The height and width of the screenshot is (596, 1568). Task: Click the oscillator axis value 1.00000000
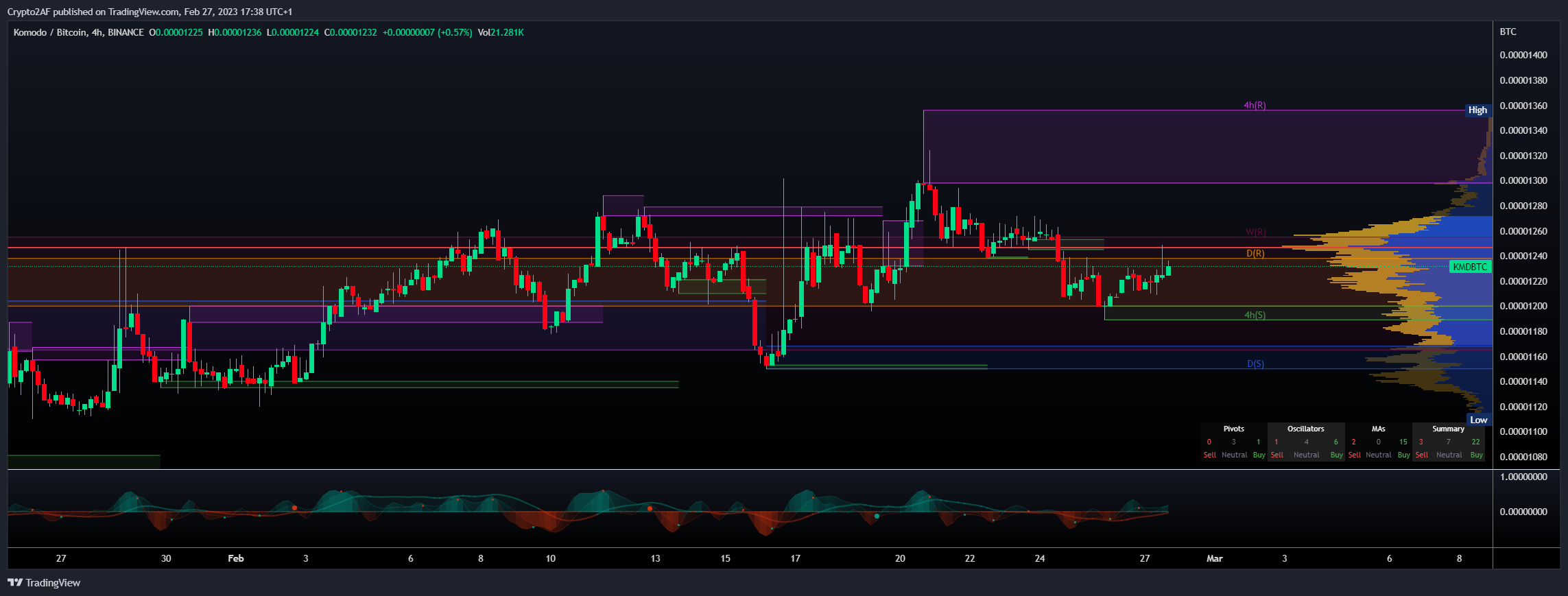tap(1523, 477)
